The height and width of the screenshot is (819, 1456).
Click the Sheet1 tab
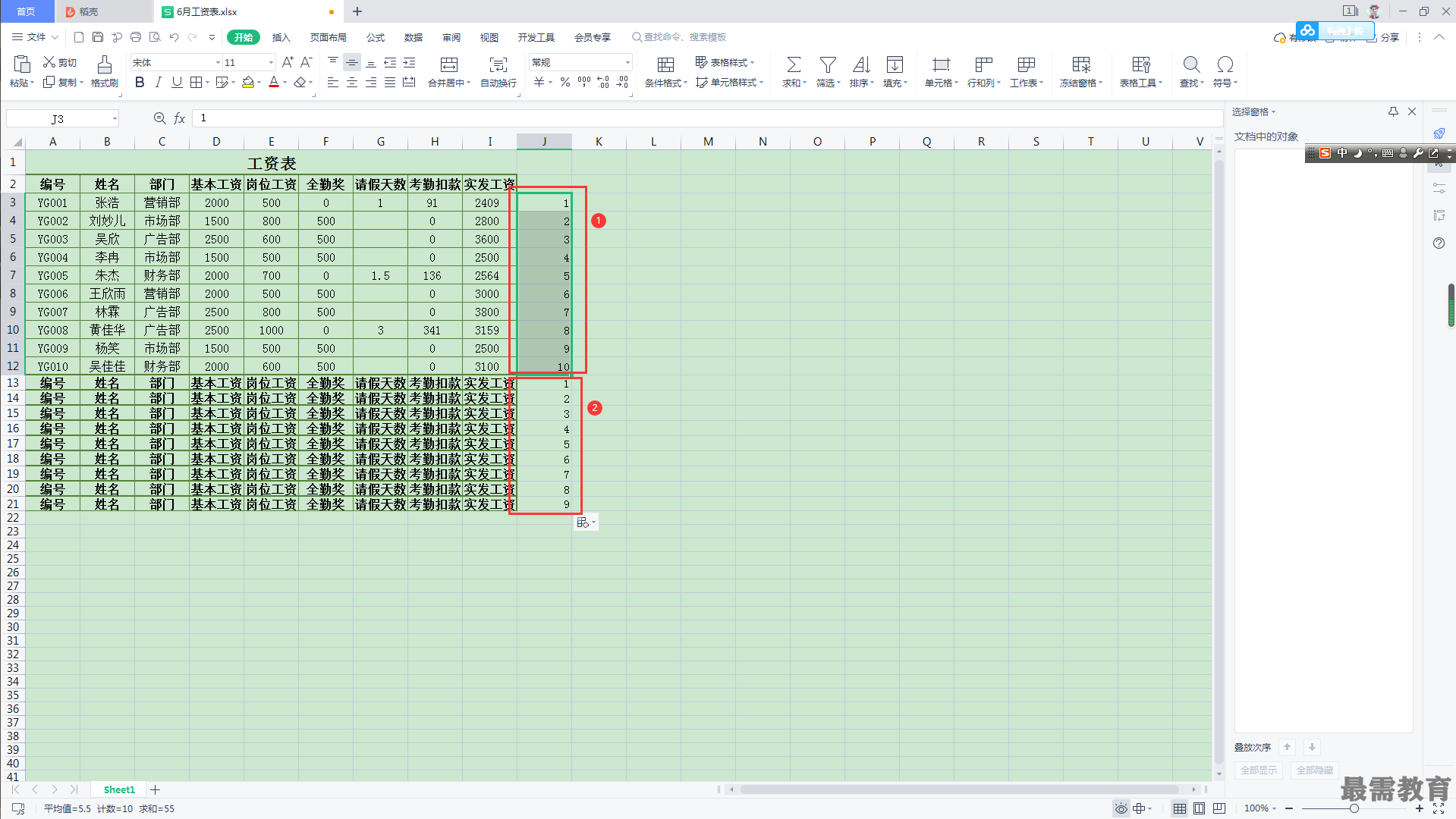pos(119,789)
